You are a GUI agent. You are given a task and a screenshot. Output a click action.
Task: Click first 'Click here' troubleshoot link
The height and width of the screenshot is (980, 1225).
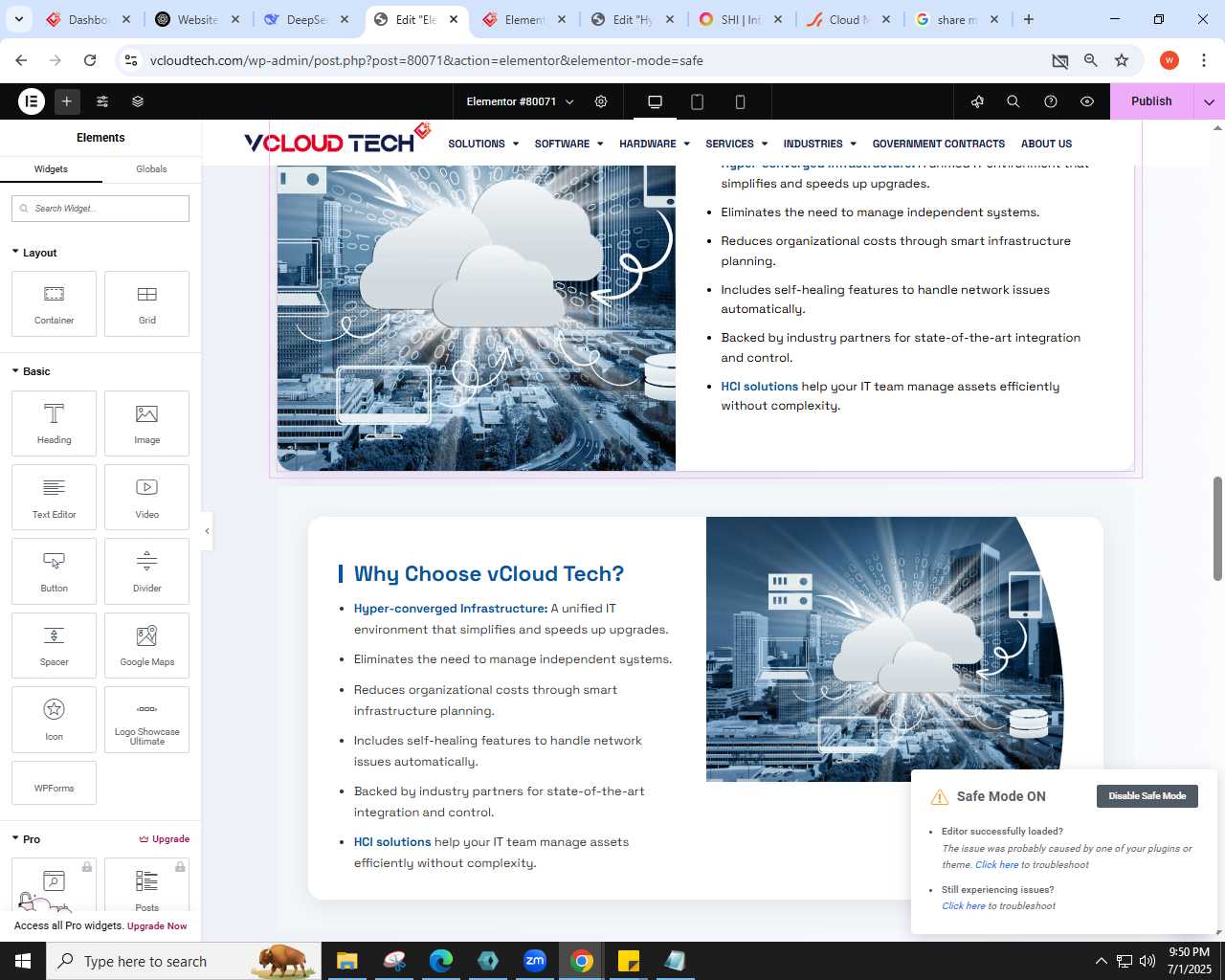coord(996,865)
